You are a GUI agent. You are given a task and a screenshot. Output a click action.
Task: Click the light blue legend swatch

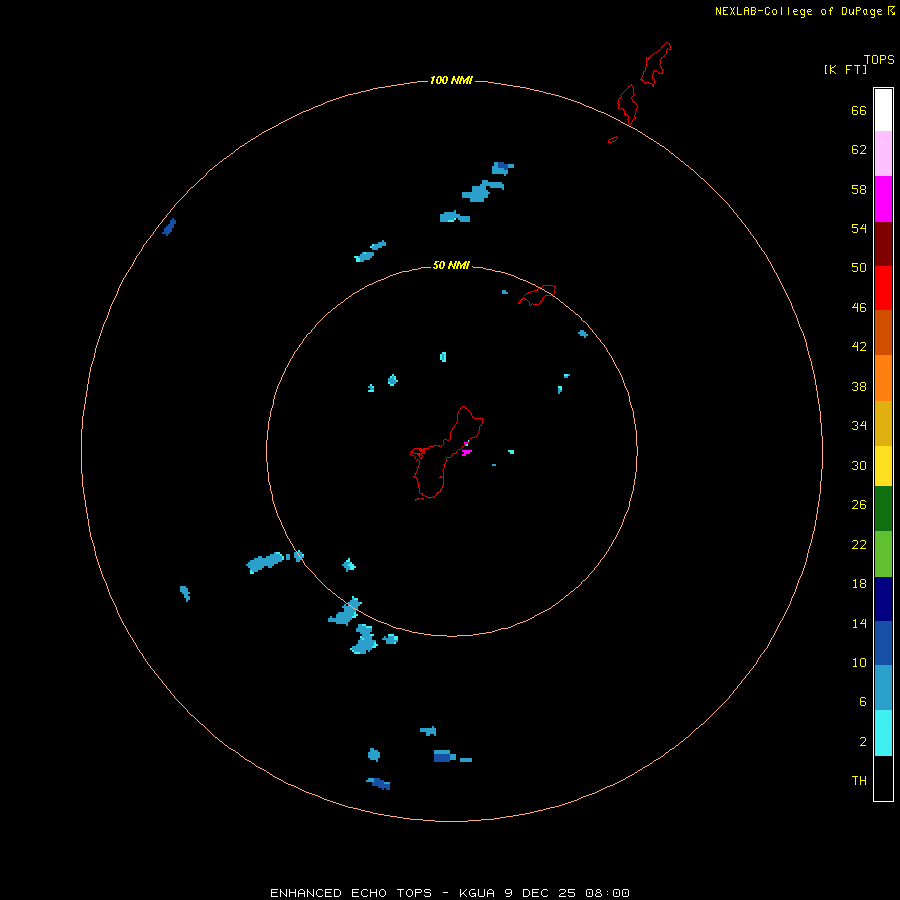(883, 687)
